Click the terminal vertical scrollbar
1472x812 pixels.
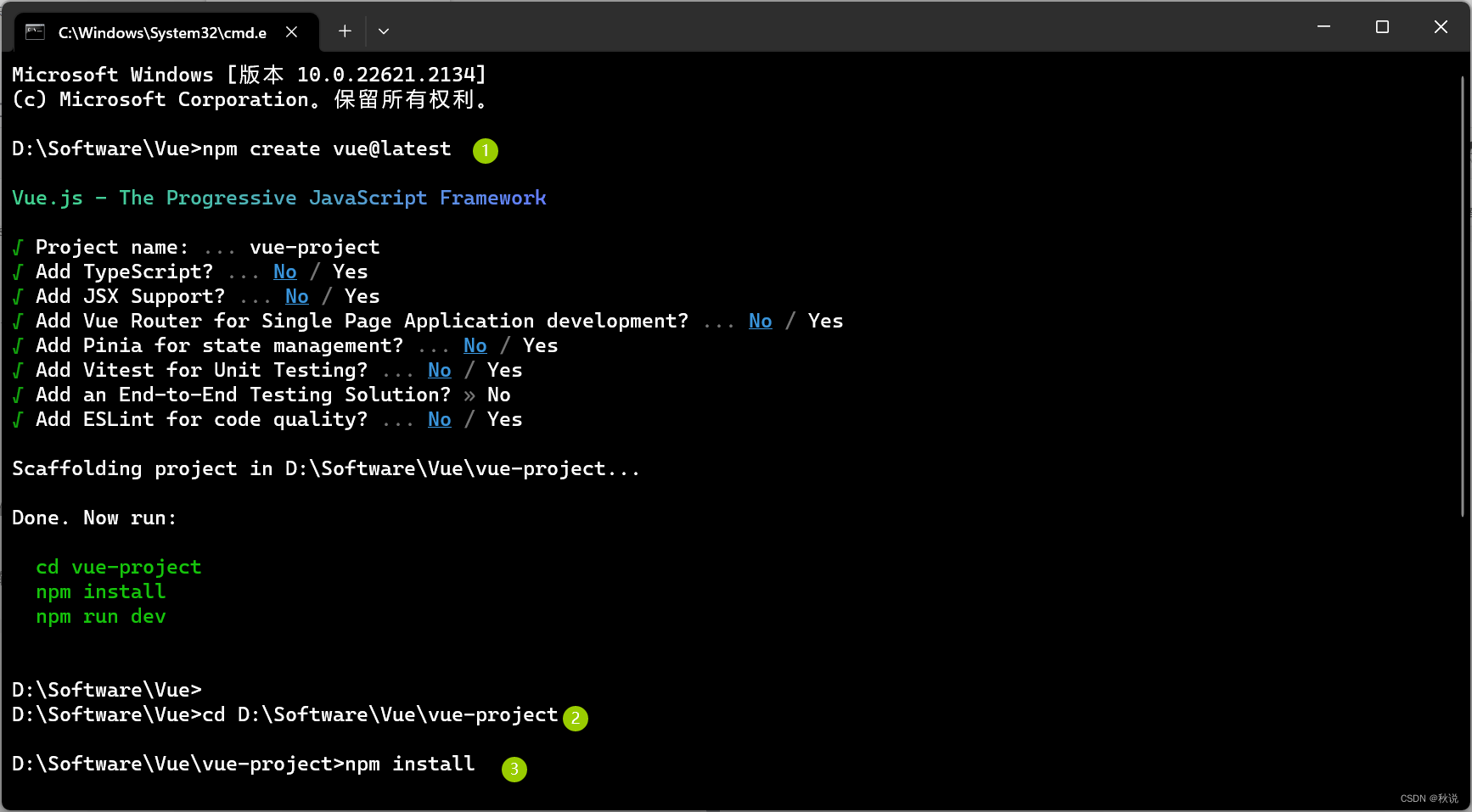coord(1463,294)
